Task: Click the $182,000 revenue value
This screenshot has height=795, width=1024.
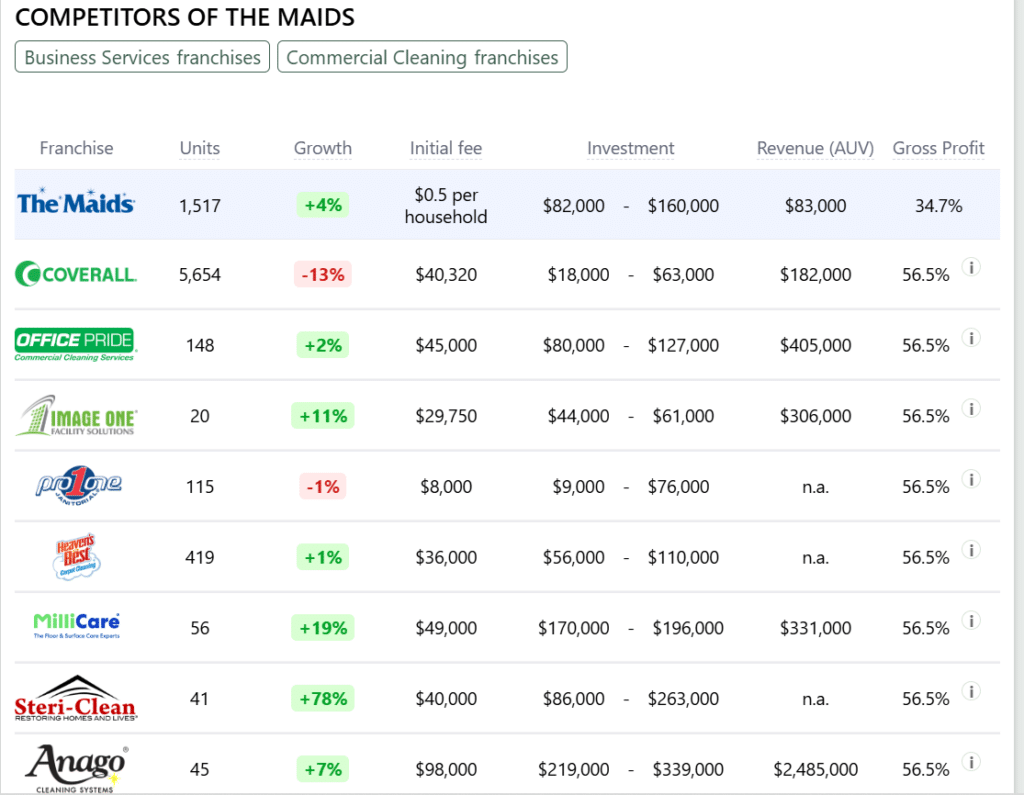Action: tap(816, 274)
